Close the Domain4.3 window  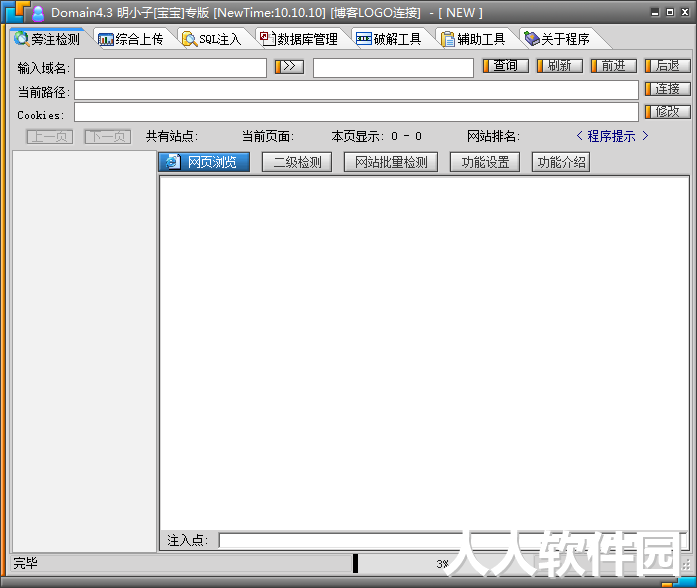point(685,12)
